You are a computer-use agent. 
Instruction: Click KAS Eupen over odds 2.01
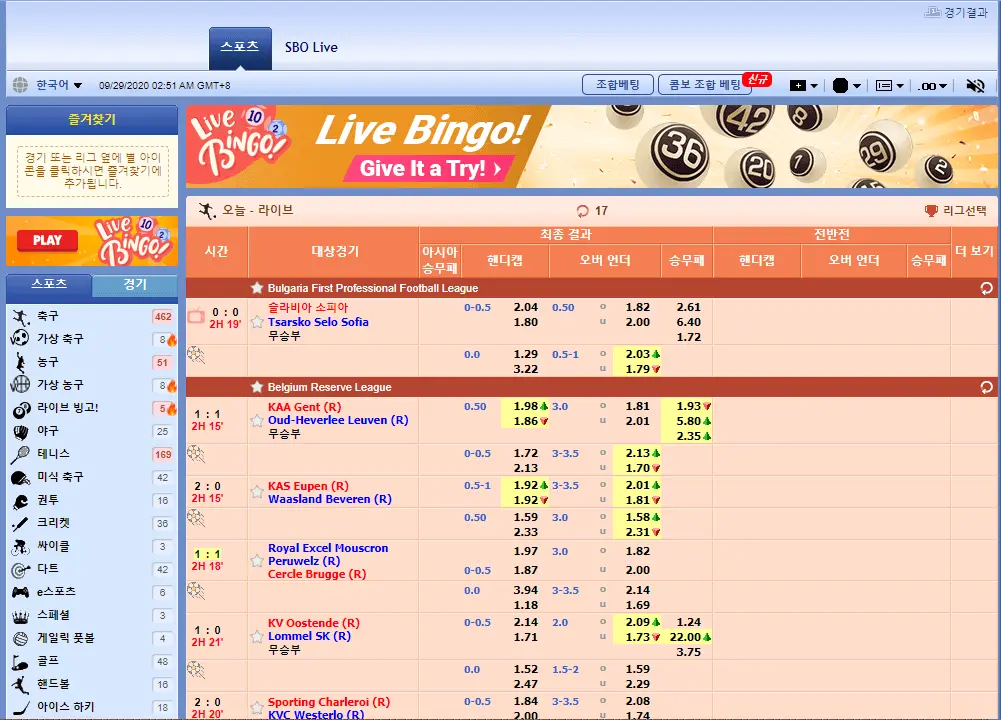pos(637,485)
